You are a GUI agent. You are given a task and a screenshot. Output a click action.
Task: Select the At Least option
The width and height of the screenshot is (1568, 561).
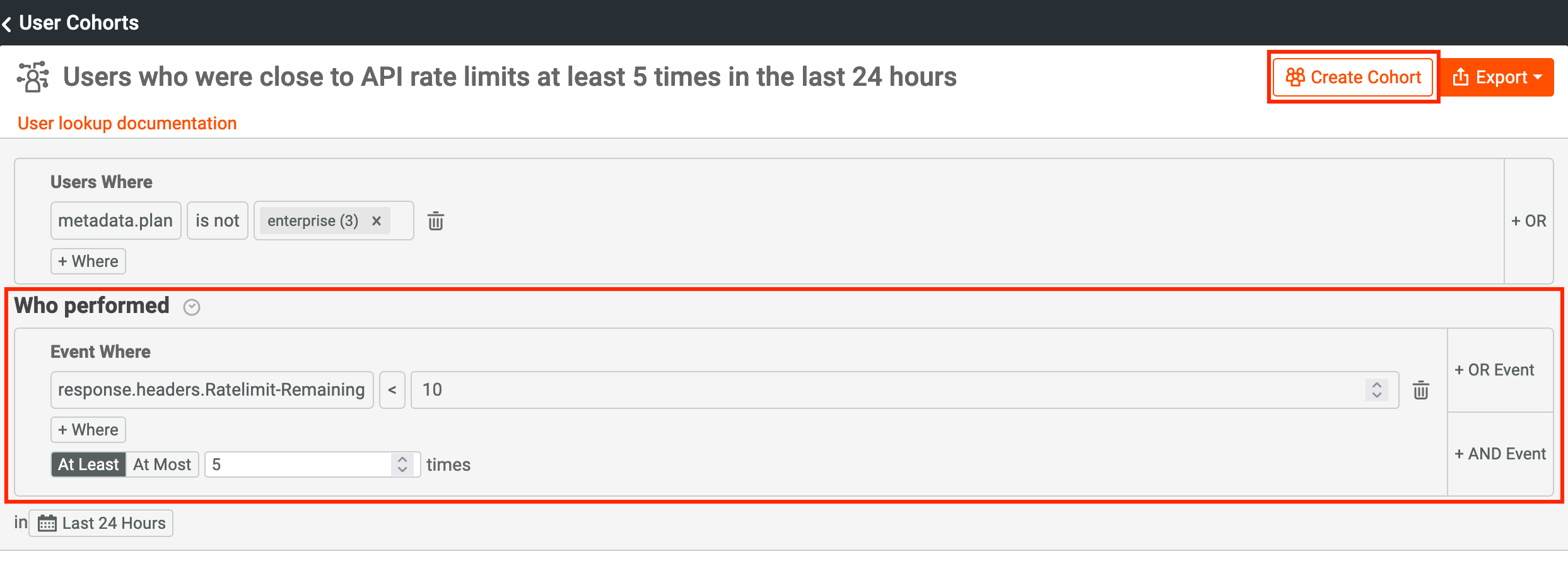pos(88,464)
